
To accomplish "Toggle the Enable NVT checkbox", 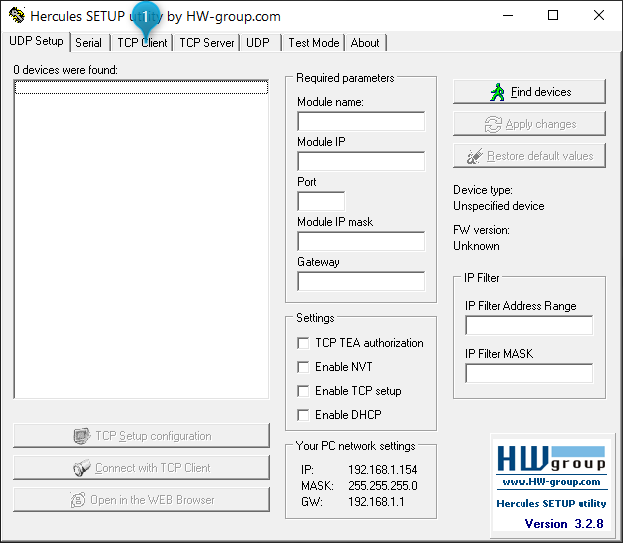I will 303,367.
